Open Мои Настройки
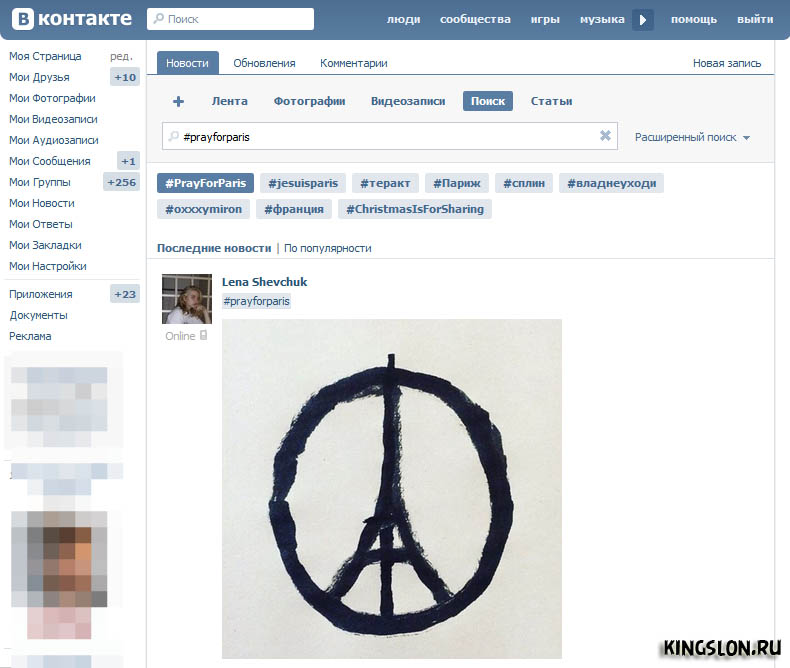 tap(48, 266)
